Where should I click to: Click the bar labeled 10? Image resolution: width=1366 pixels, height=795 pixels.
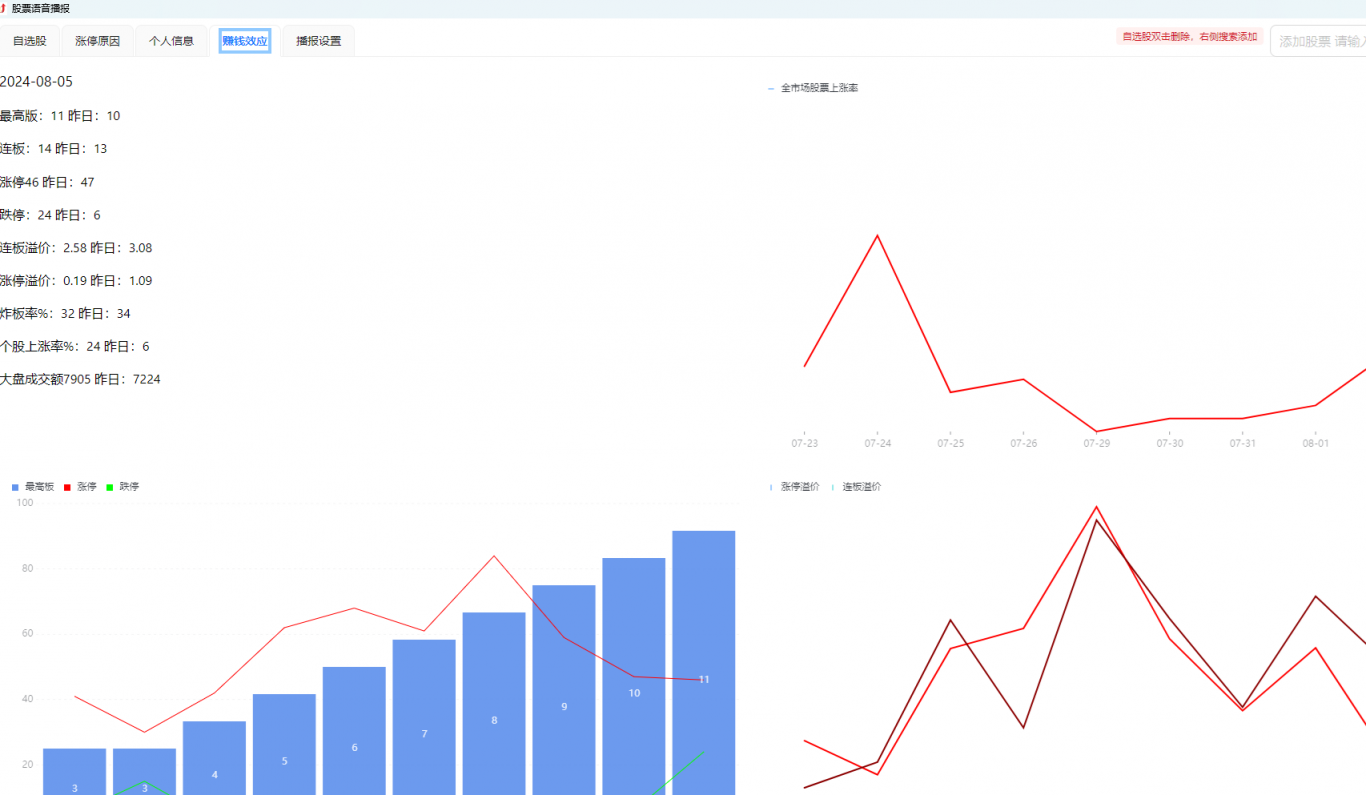pyautogui.click(x=634, y=676)
